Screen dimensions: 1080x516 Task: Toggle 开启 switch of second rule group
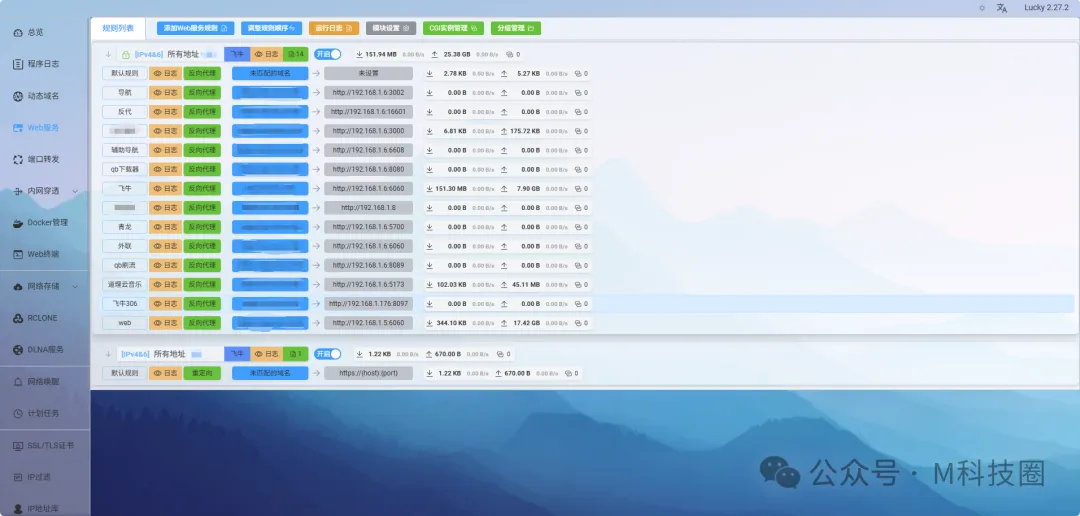click(328, 353)
